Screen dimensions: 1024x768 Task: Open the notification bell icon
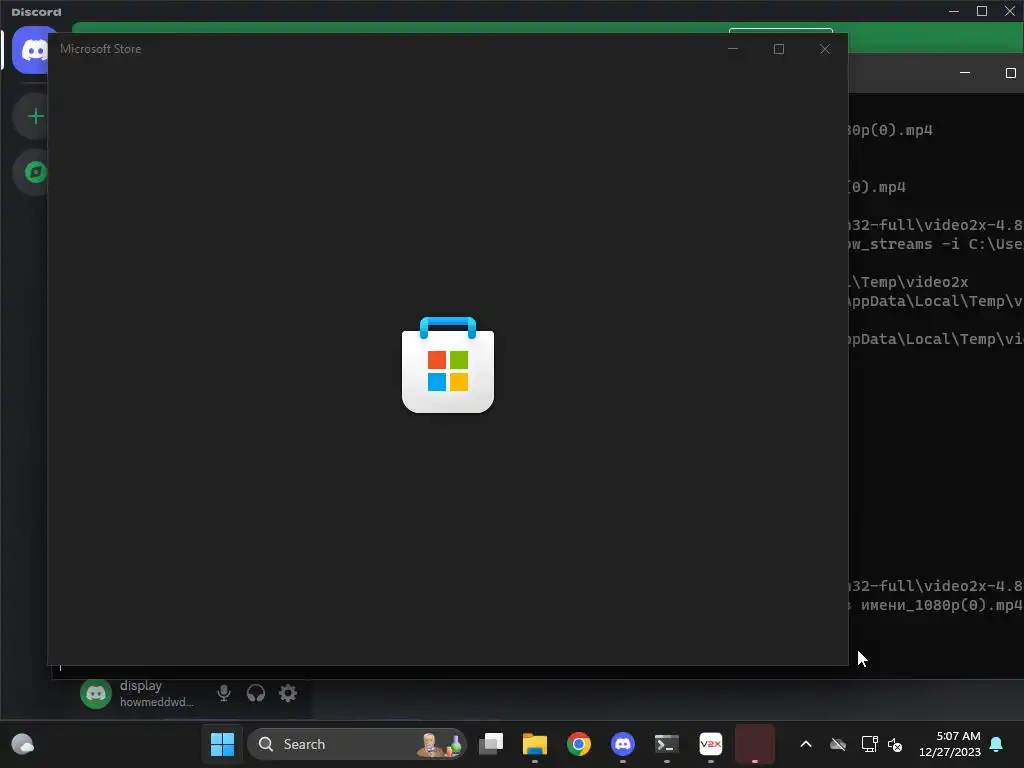pos(997,744)
